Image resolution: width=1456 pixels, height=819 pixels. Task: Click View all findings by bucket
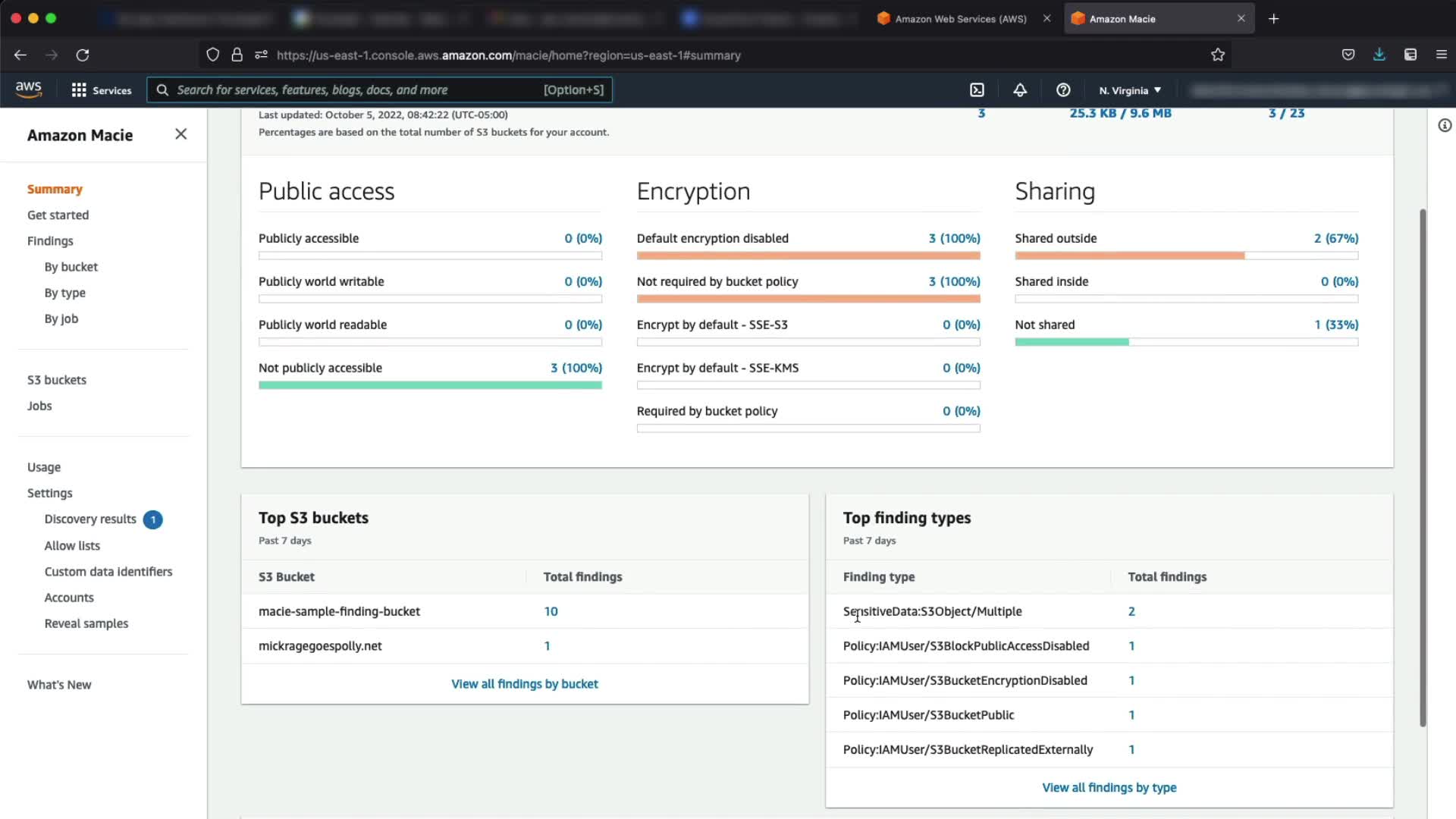[x=525, y=684]
